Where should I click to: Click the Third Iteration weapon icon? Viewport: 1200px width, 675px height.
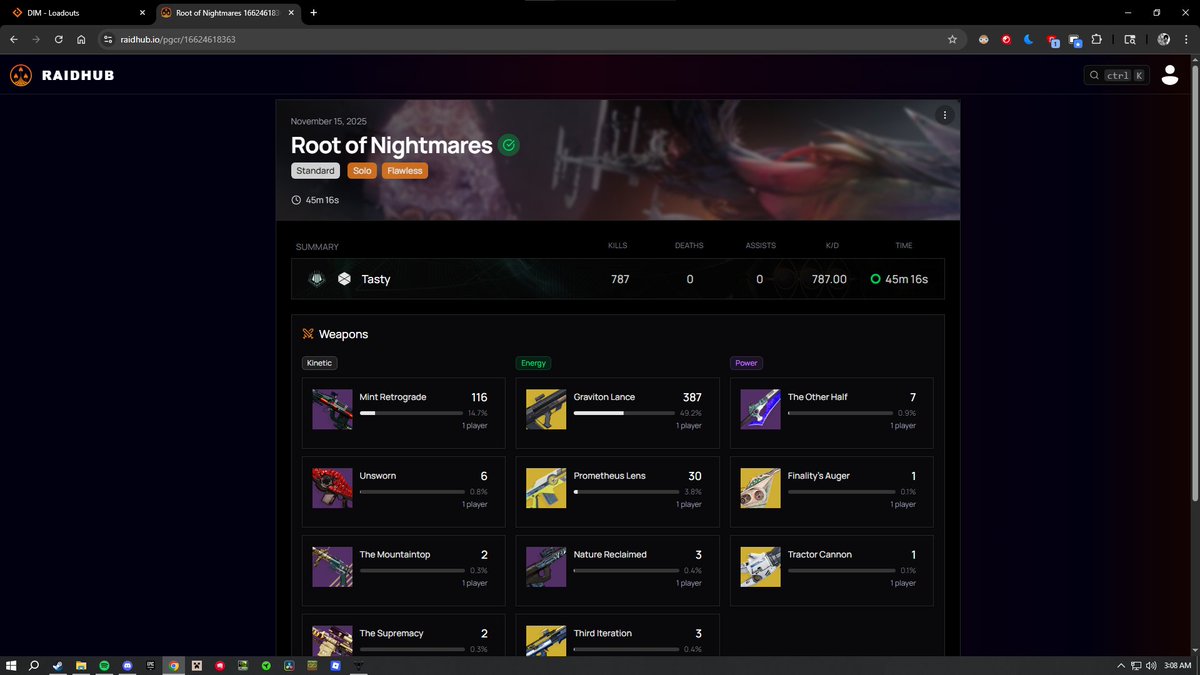(x=546, y=640)
